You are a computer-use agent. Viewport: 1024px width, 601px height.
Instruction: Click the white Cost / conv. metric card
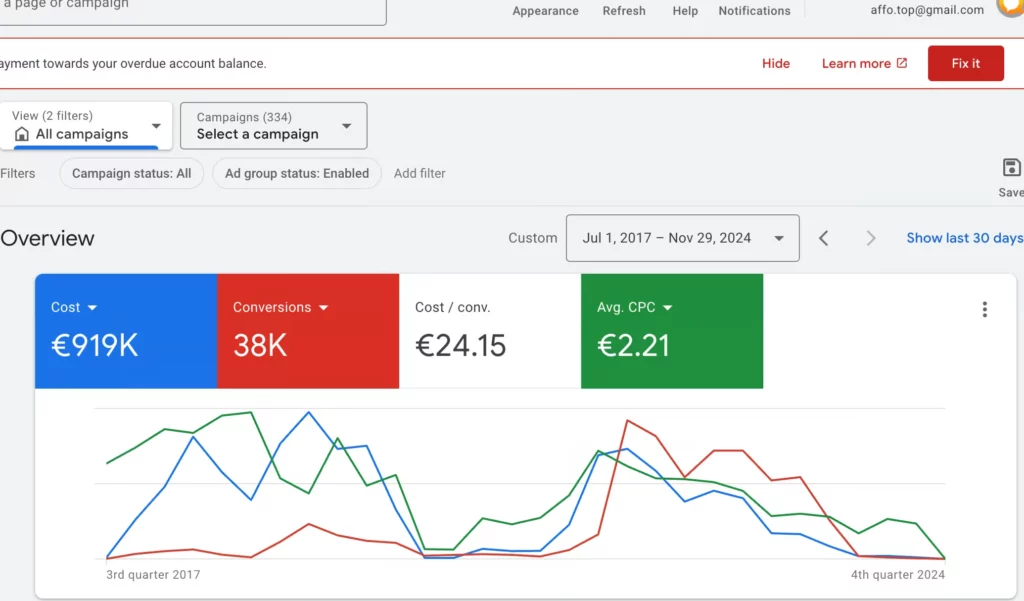(490, 331)
